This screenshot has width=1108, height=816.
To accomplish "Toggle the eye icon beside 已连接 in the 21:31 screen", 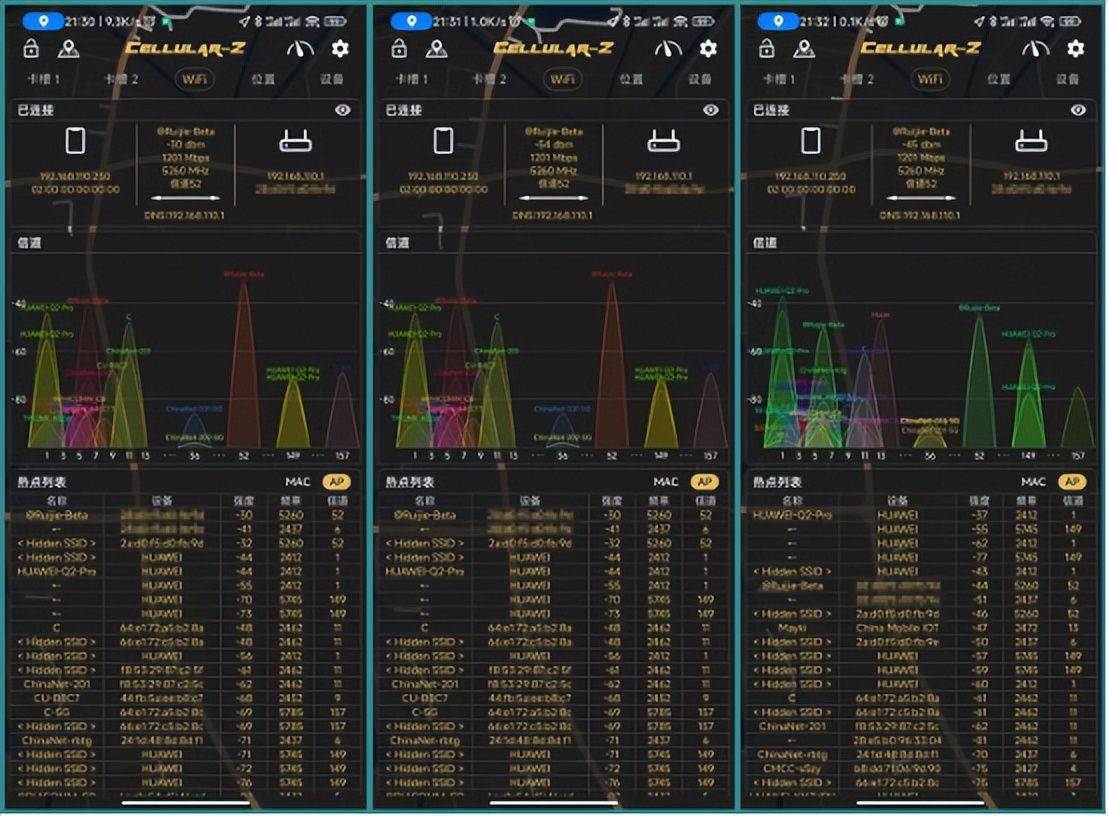I will (x=711, y=110).
